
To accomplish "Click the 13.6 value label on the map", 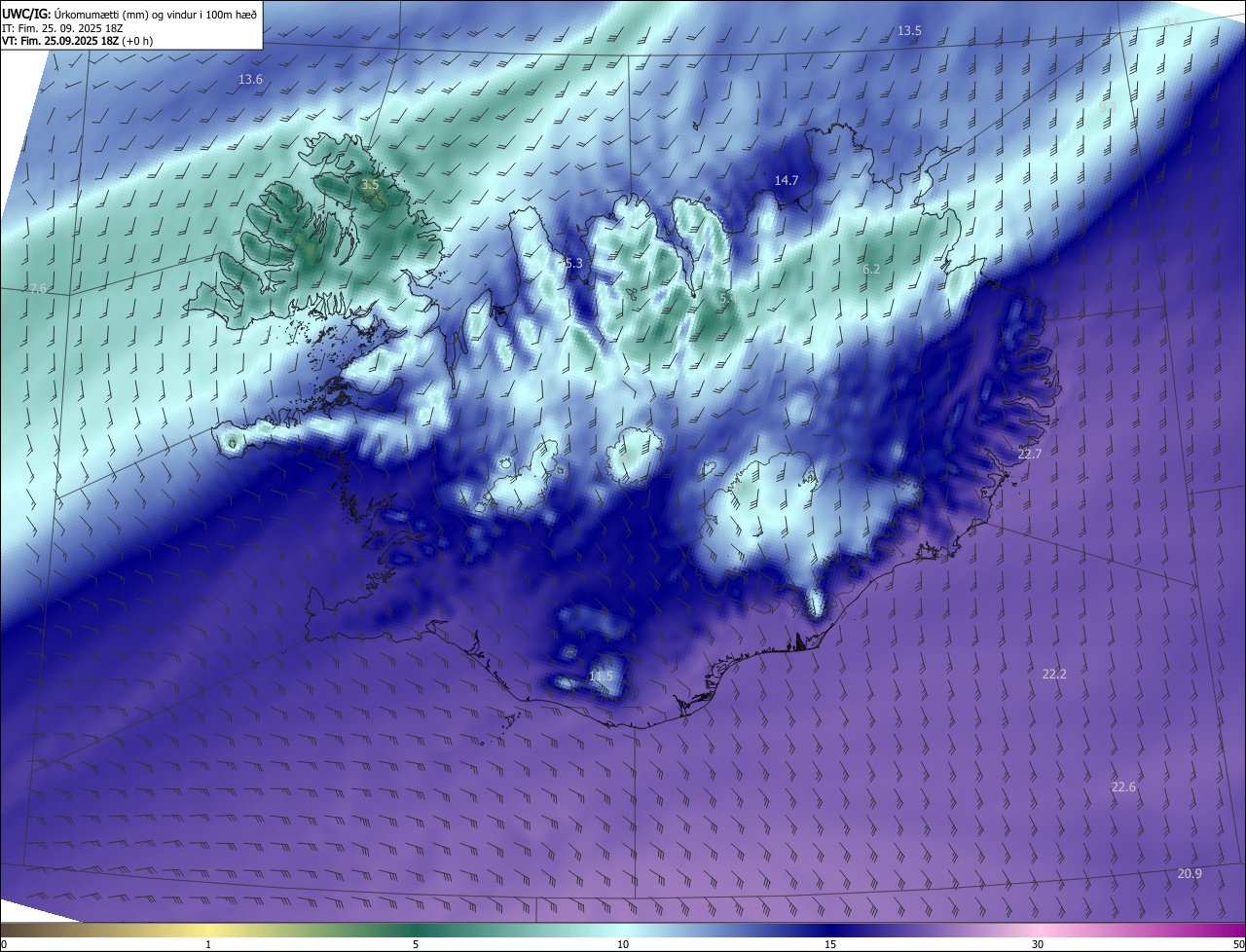I will (250, 79).
